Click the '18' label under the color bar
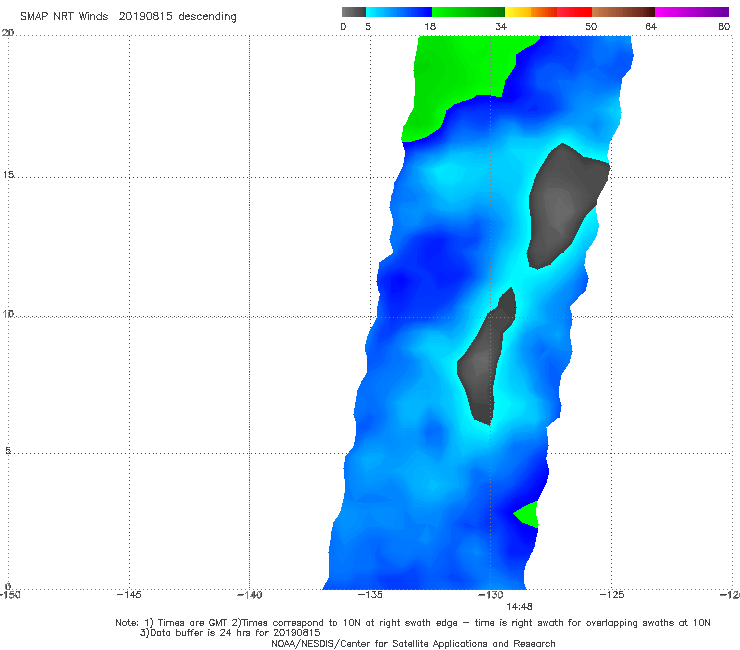Screen dimensions: 740x650 [430, 27]
